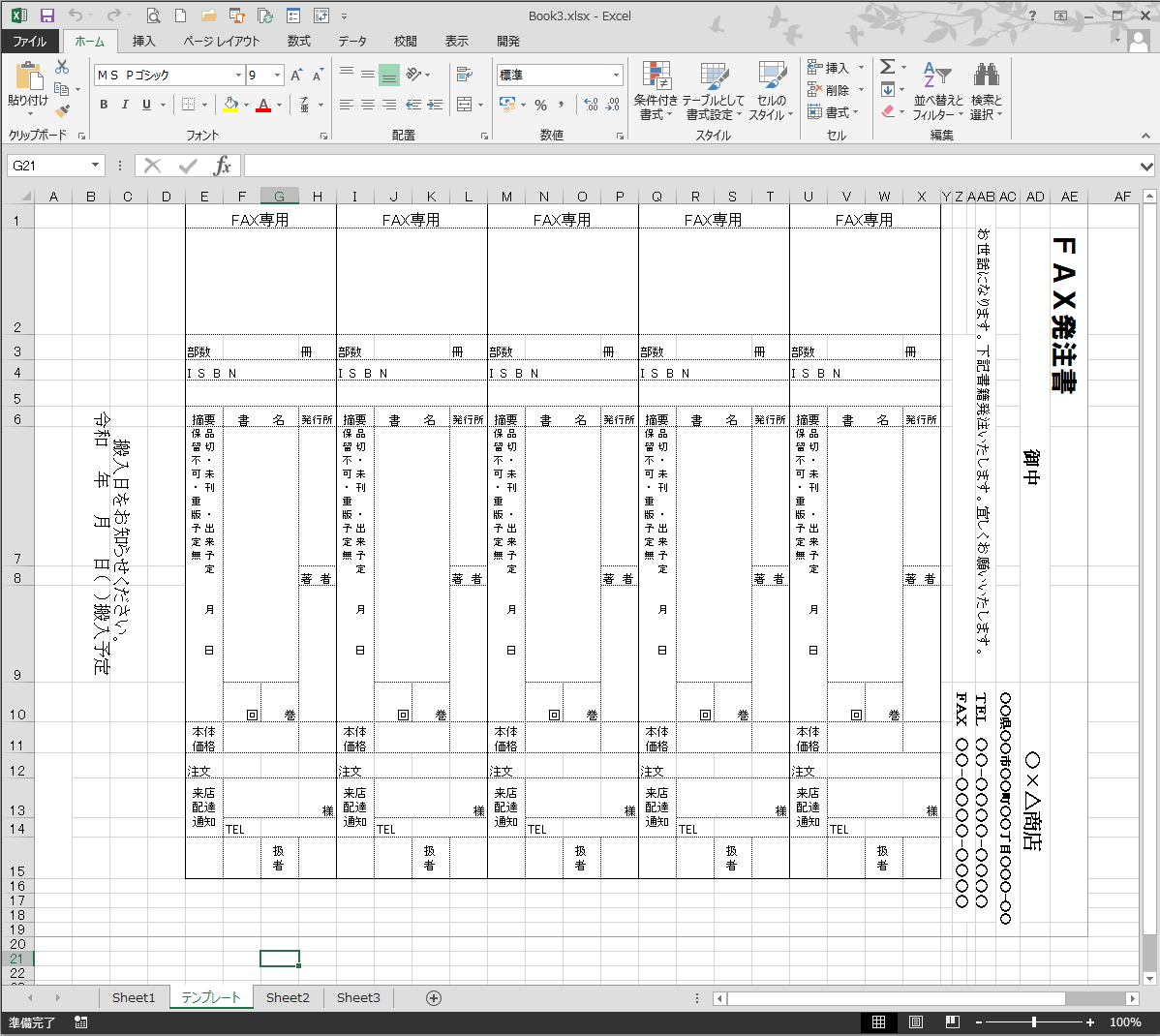Click the AutoSum sigma icon
Screen dimensions: 1160x1036
[x=888, y=67]
